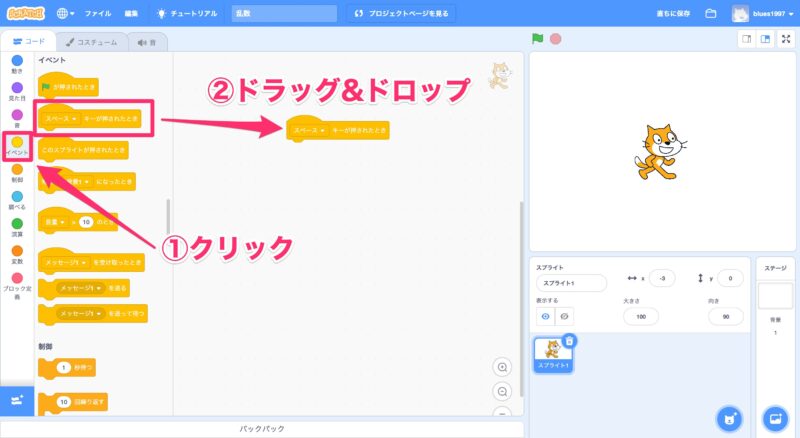The width and height of the screenshot is (800, 438).
Task: Toggle the show sprite eye icon
Action: click(545, 316)
